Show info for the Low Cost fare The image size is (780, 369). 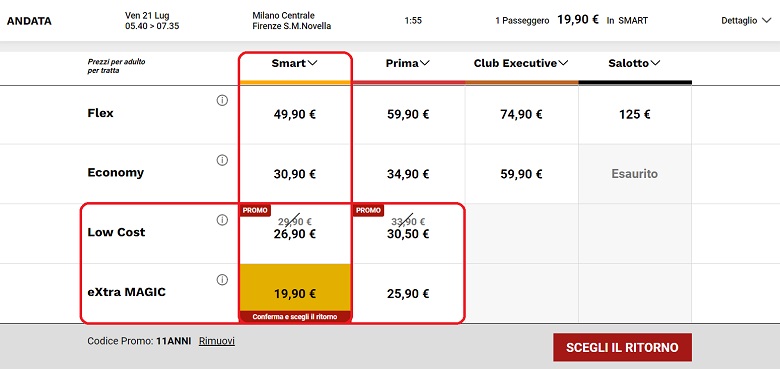(222, 220)
